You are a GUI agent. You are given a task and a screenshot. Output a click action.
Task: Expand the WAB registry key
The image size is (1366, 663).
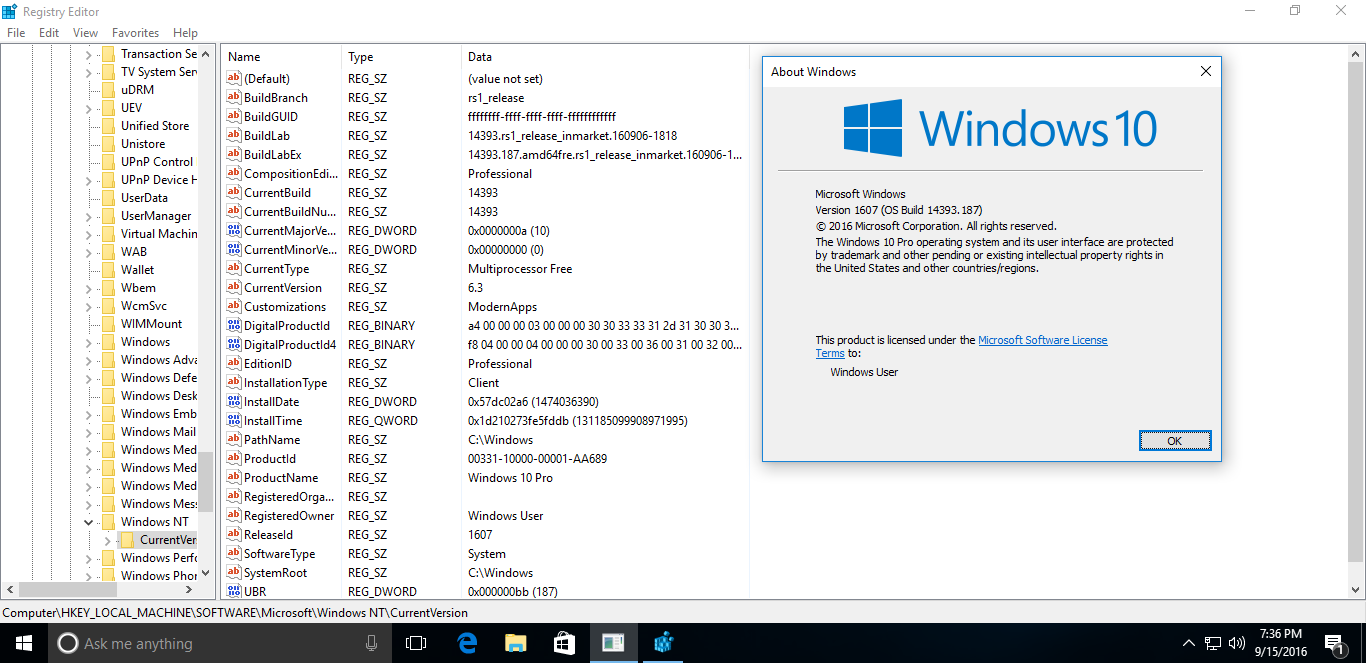coord(88,252)
